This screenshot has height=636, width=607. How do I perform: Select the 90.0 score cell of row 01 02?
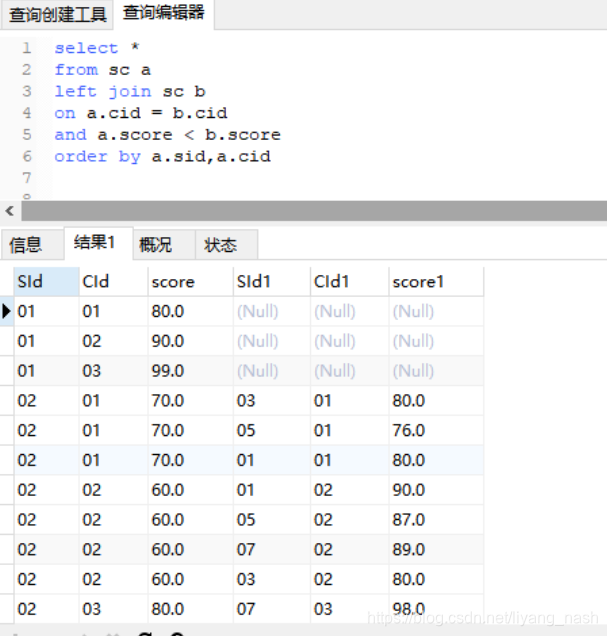[191, 341]
